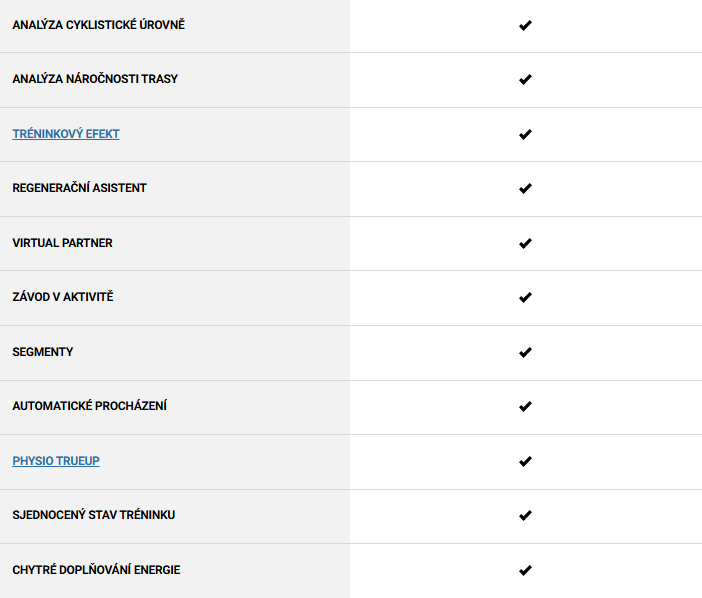Click checkmark next to Tréninkový efekt

click(525, 134)
